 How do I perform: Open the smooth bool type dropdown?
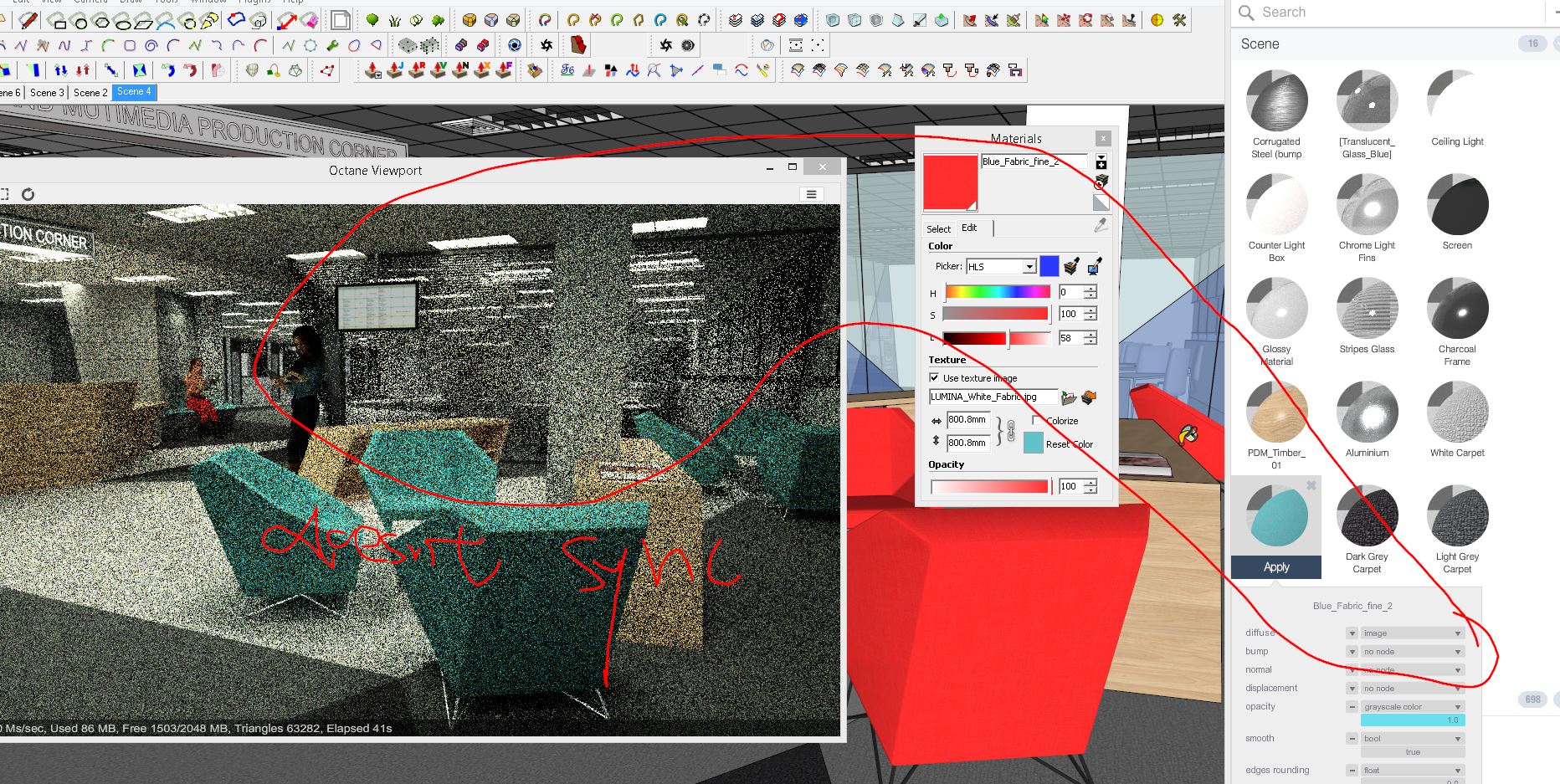coord(1413,739)
